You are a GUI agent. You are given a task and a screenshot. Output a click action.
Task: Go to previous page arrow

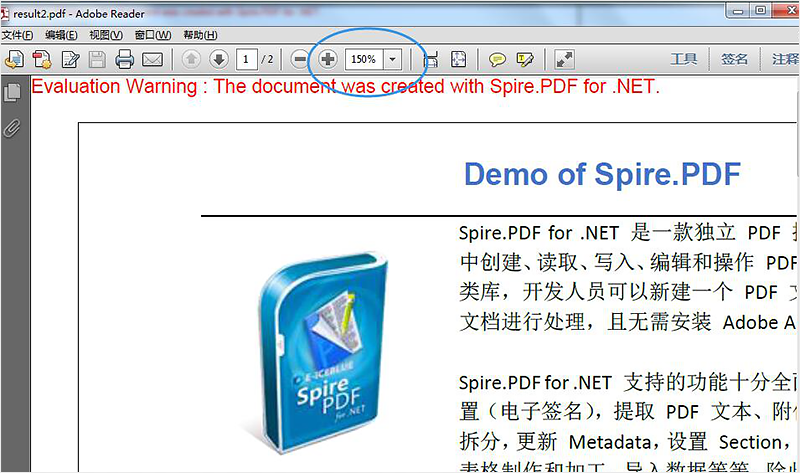[x=191, y=60]
